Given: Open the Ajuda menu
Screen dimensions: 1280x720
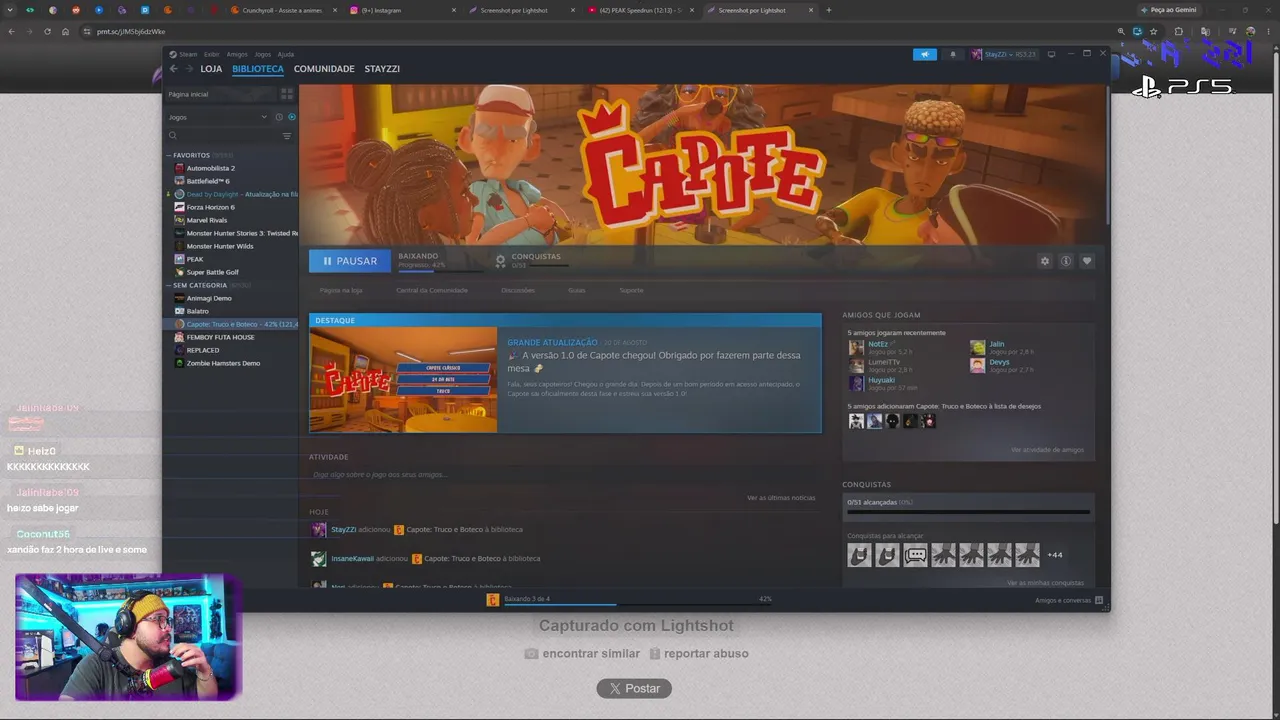Looking at the screenshot, I should click(286, 54).
